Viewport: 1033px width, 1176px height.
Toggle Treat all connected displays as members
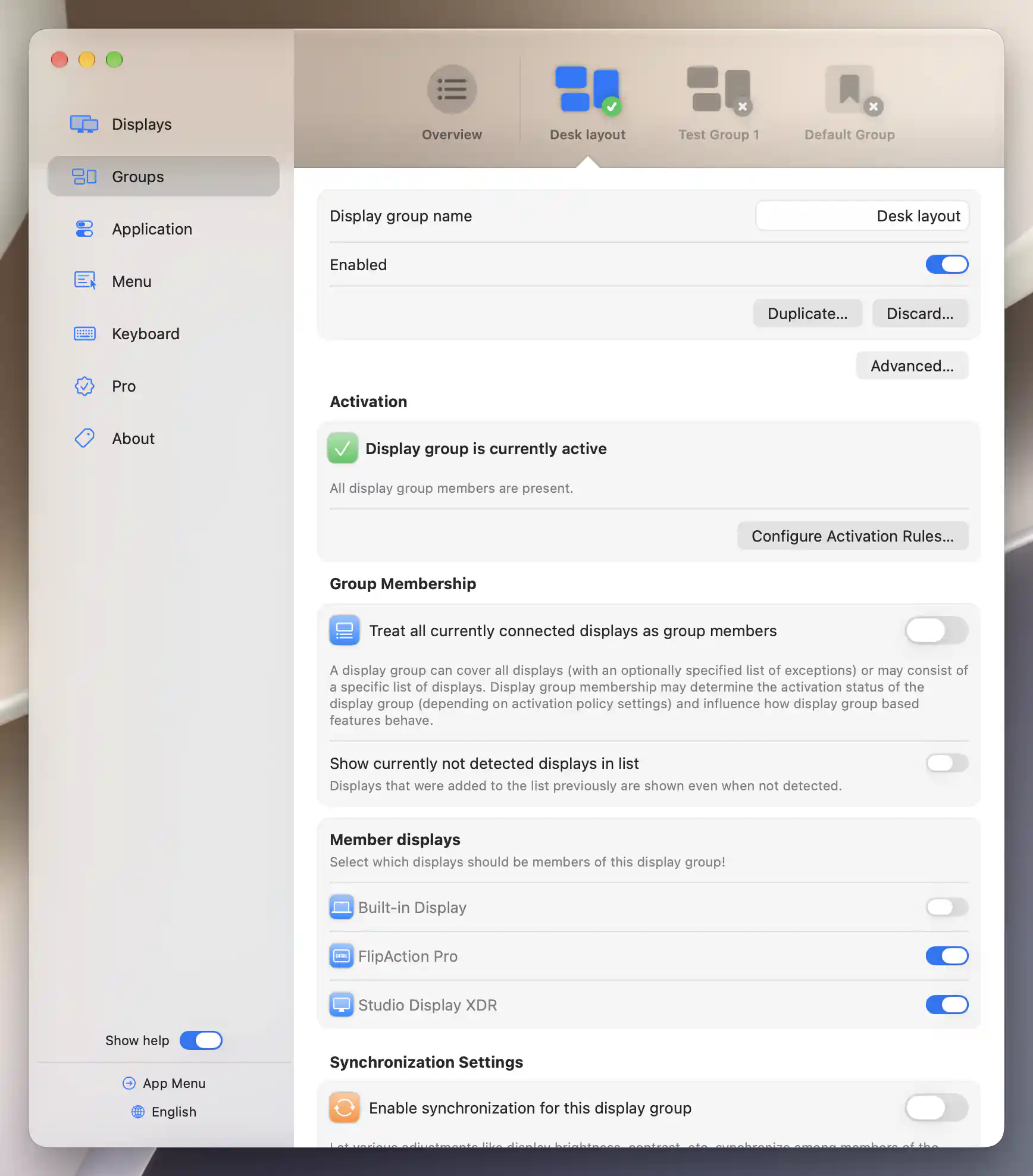[937, 630]
